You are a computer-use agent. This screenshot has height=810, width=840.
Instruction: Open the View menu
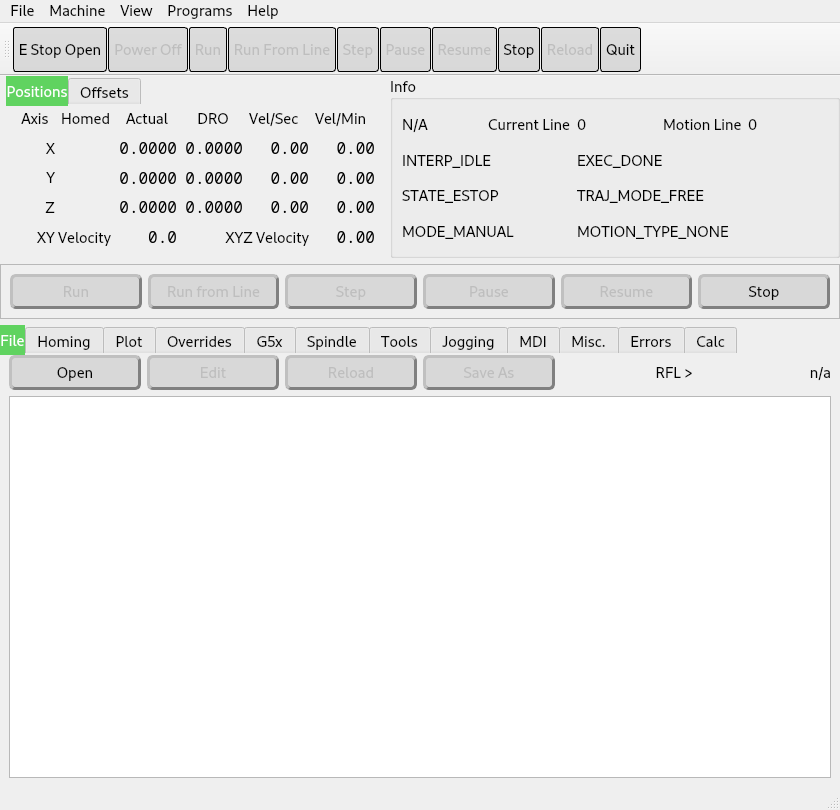136,11
